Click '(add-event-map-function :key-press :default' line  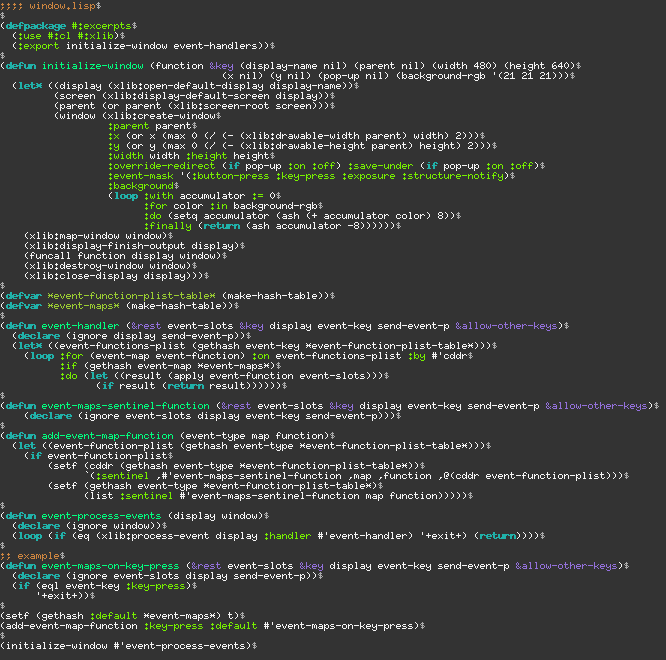click(210, 626)
